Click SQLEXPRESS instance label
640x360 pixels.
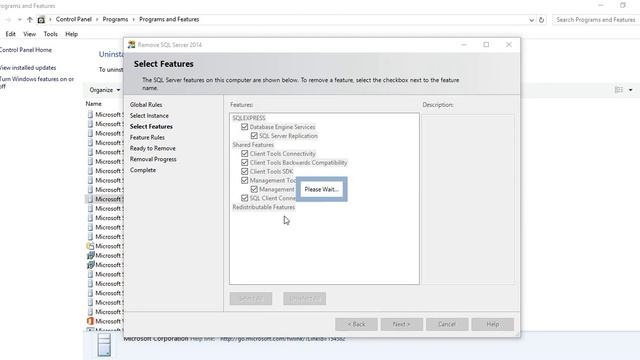pos(249,118)
